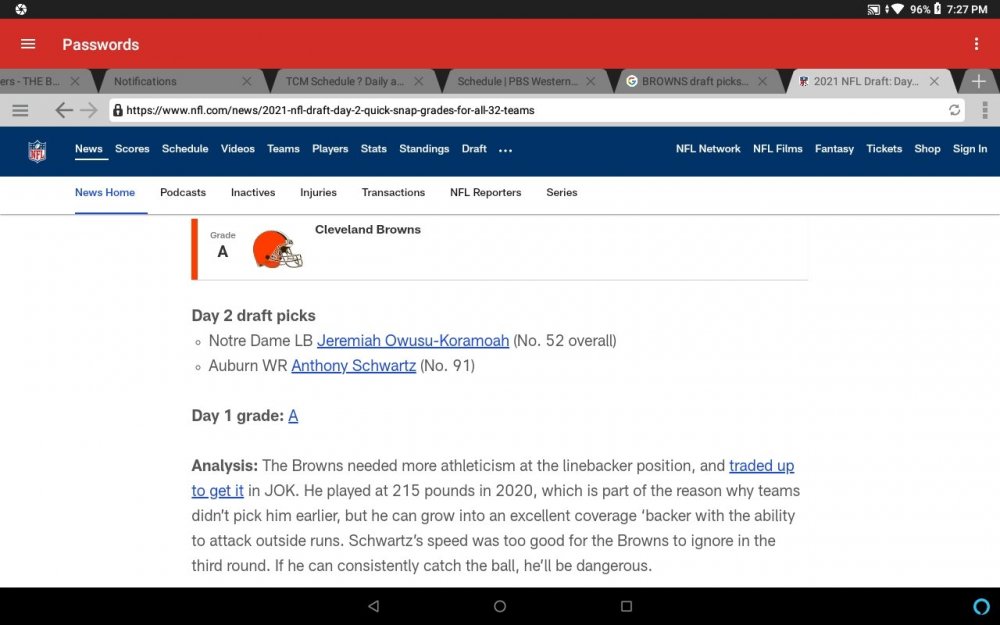Open the Scores section in NFL nav
Screen dimensions: 1000x625
click(132, 149)
